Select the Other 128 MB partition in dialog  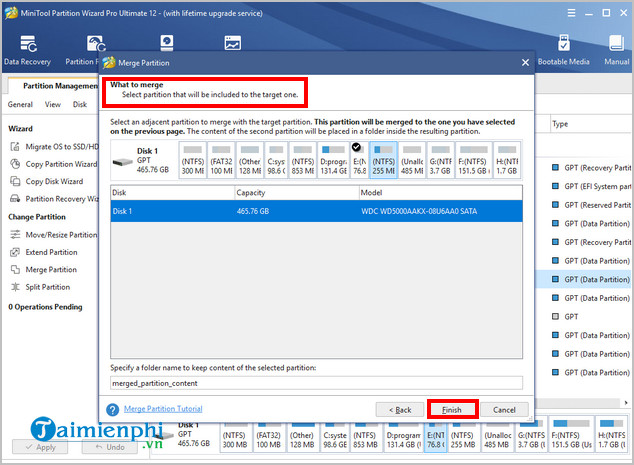250,161
